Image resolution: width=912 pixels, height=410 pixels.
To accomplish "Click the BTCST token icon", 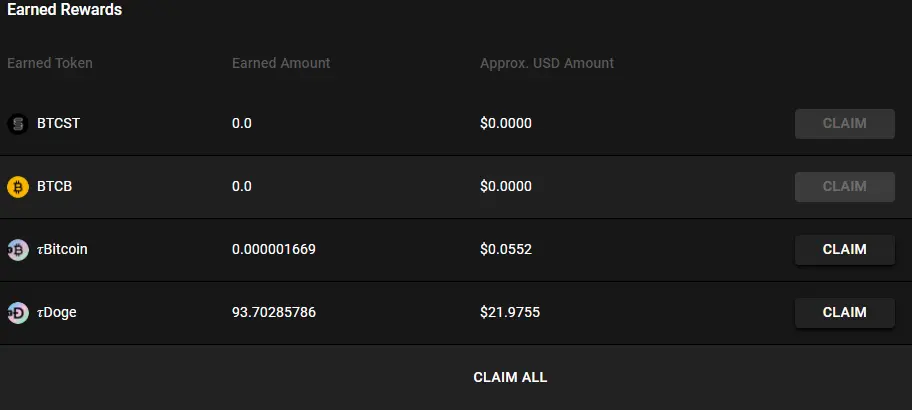I will coord(17,124).
